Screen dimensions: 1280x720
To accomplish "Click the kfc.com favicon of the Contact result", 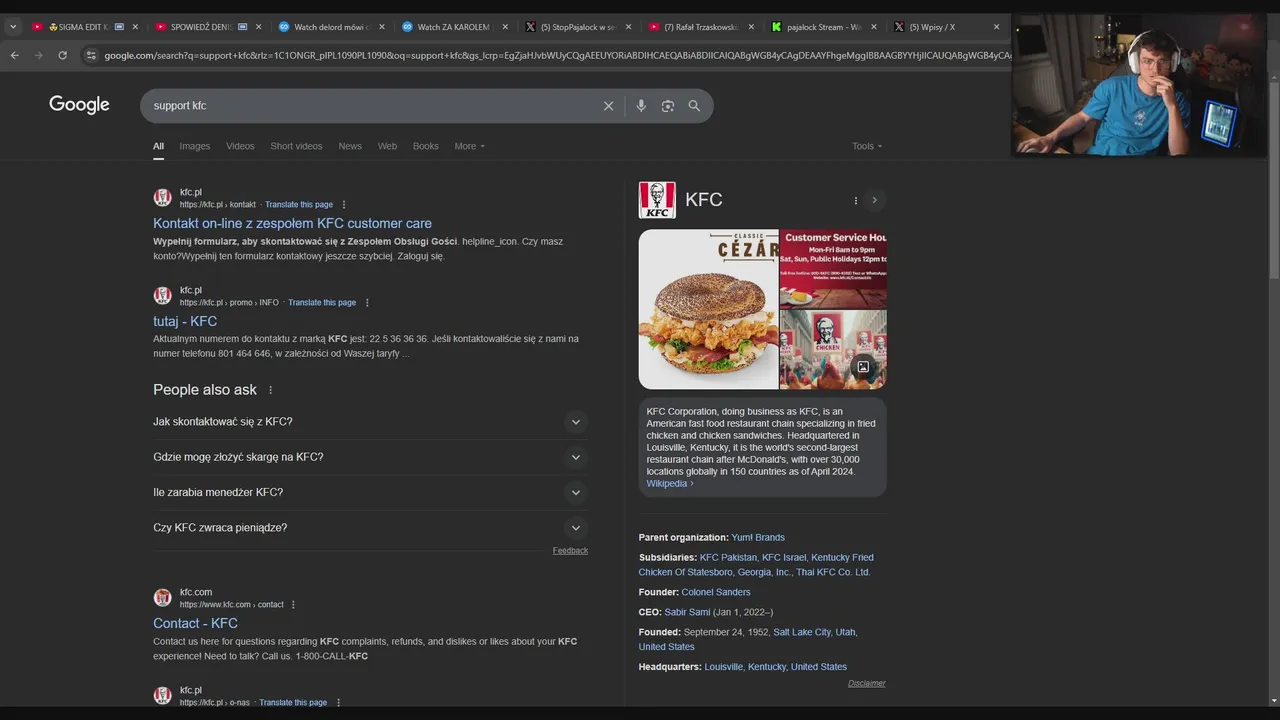I will 162,598.
